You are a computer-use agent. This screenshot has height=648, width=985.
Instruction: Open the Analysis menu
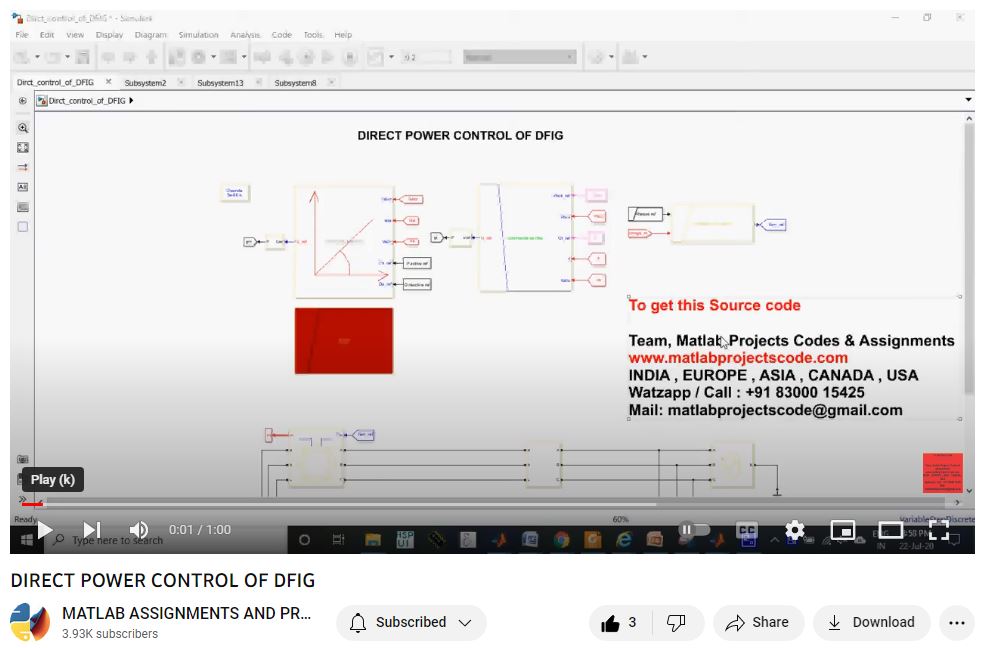245,35
